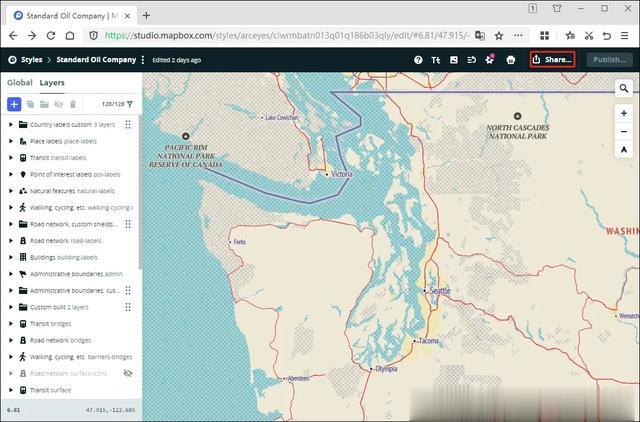
Task: Open a new browser tab
Action: coord(146,16)
